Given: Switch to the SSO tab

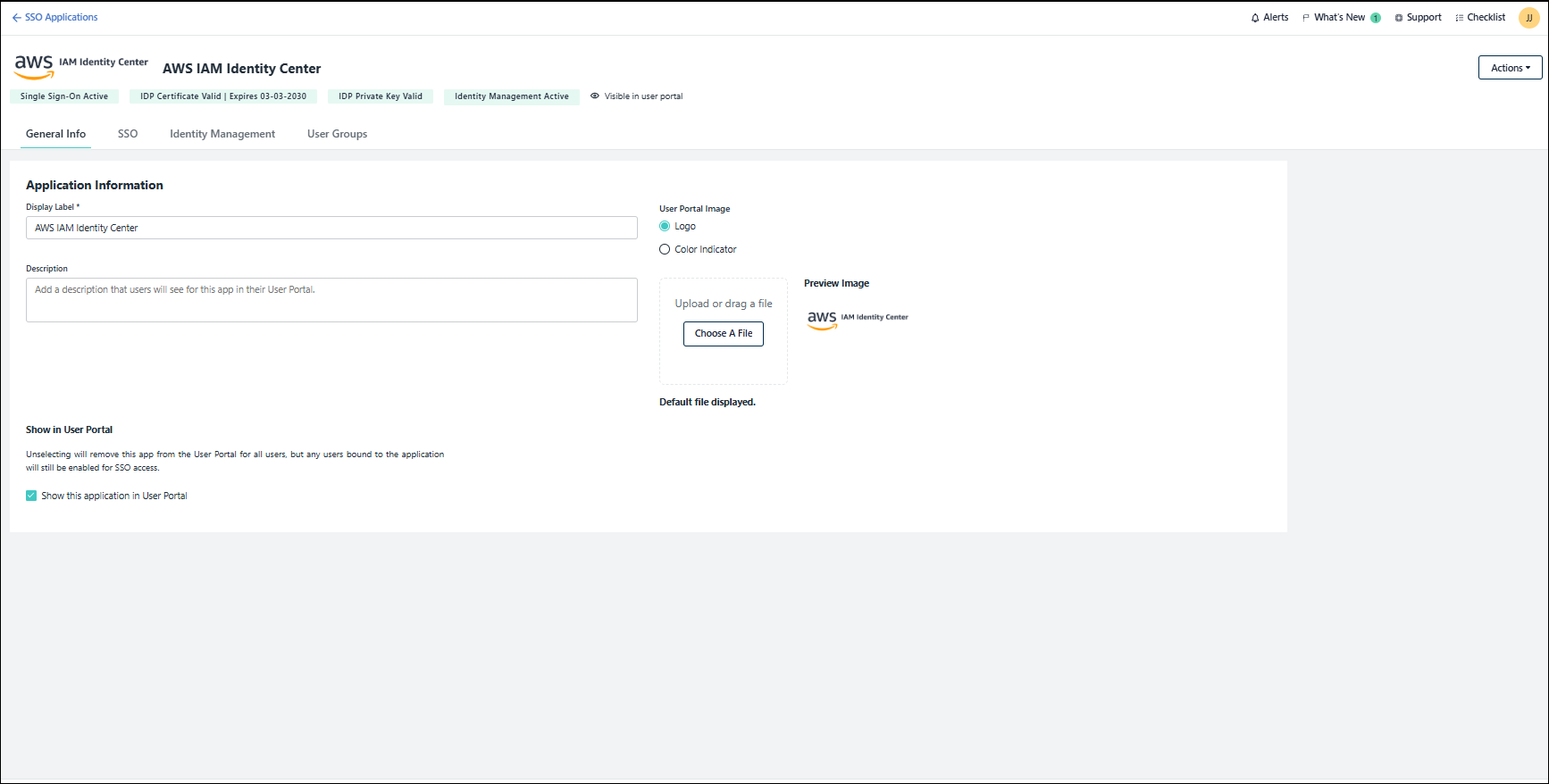Looking at the screenshot, I should click(x=128, y=134).
